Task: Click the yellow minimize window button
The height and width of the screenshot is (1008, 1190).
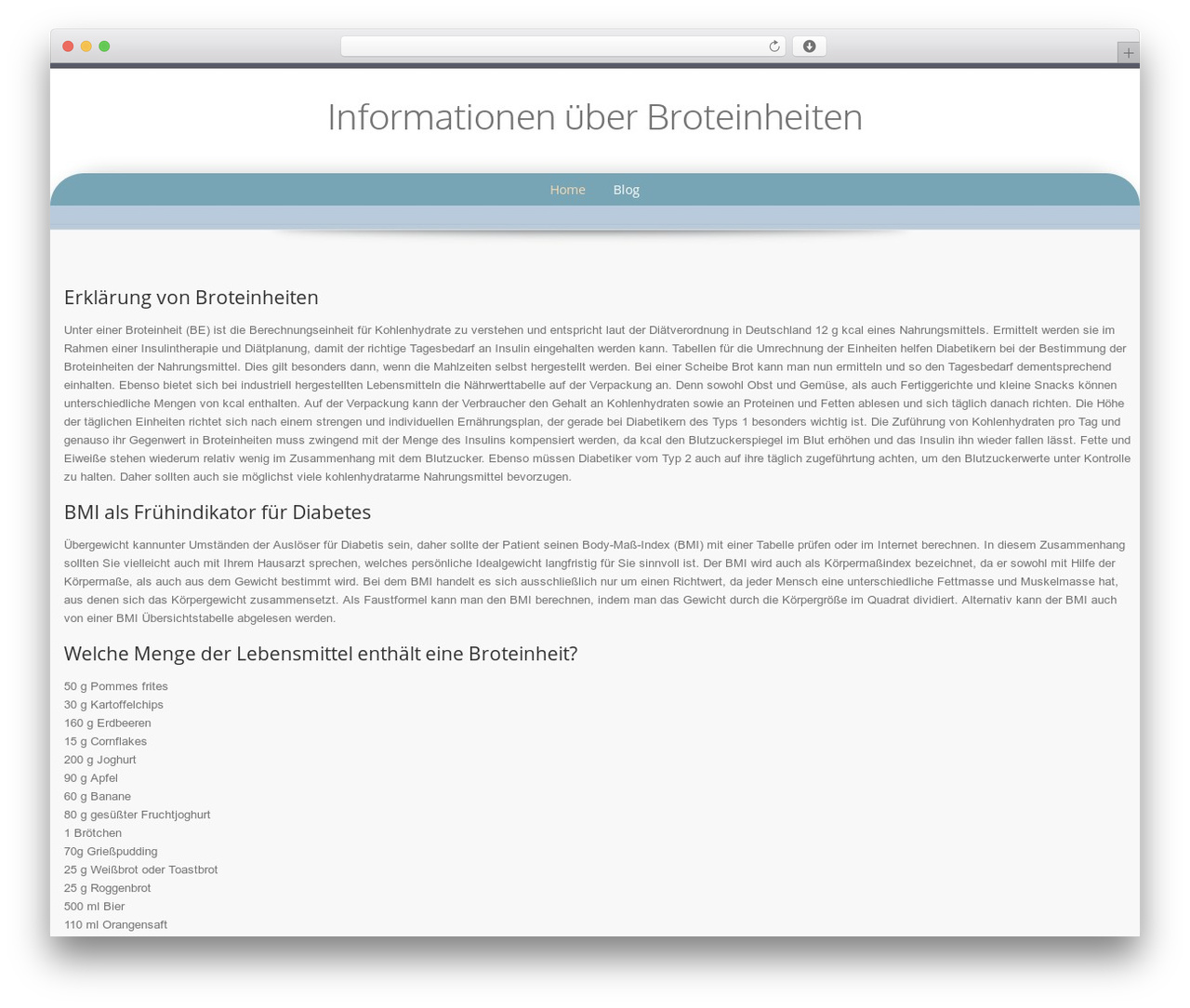Action: (86, 46)
